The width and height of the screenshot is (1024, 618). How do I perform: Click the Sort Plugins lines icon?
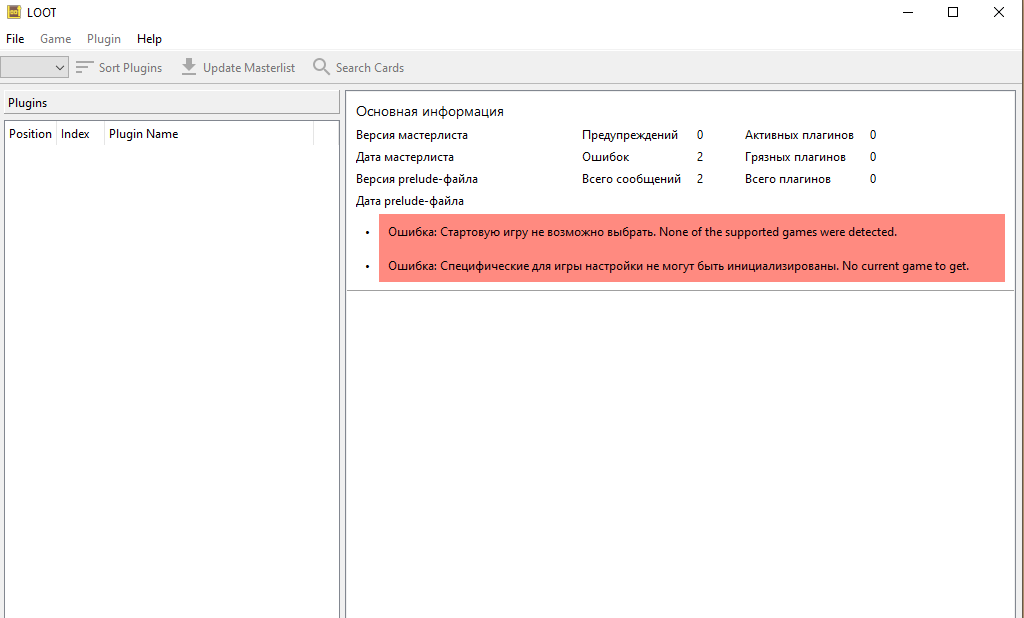coord(84,67)
